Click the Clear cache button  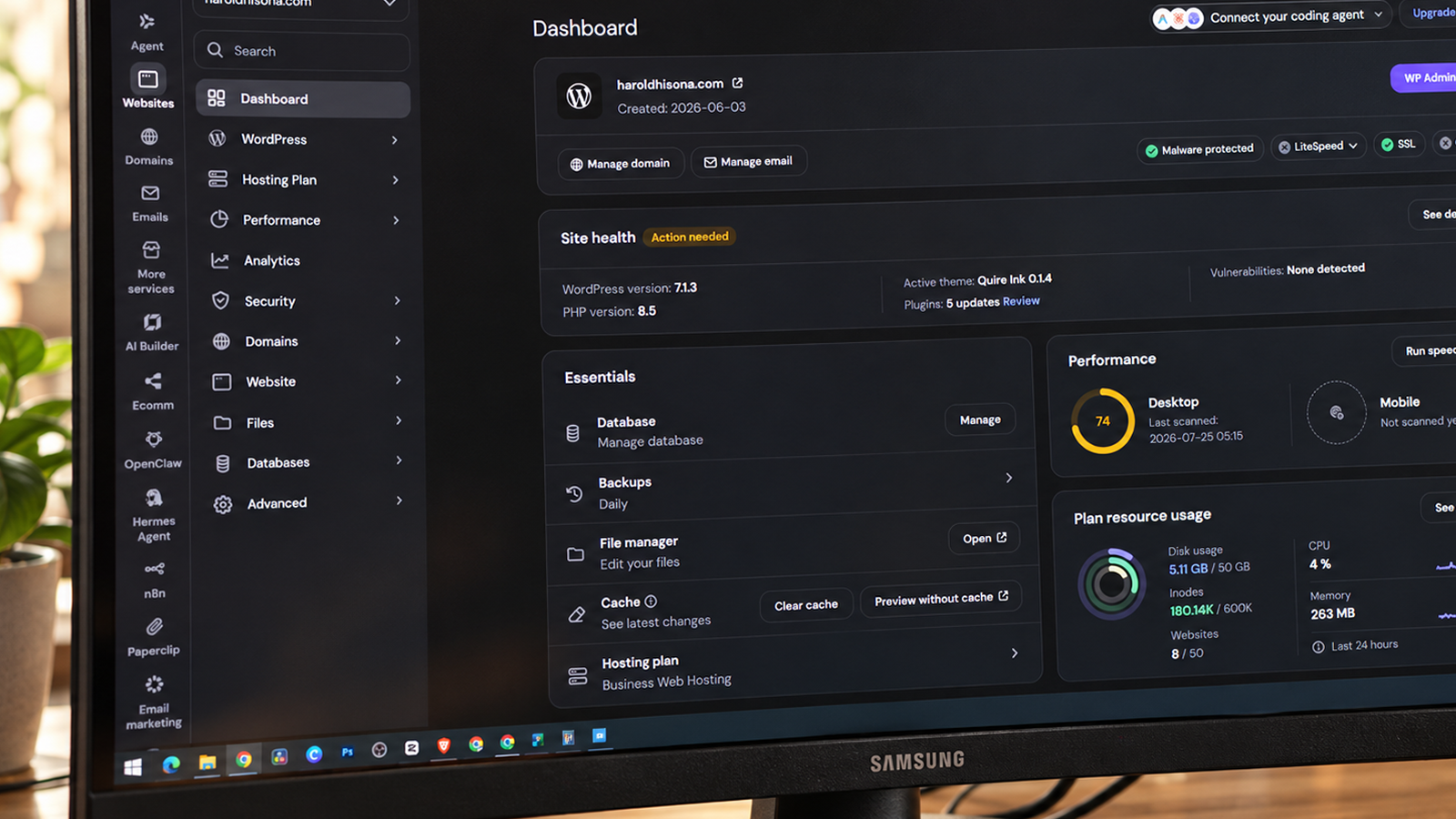pyautogui.click(x=806, y=605)
